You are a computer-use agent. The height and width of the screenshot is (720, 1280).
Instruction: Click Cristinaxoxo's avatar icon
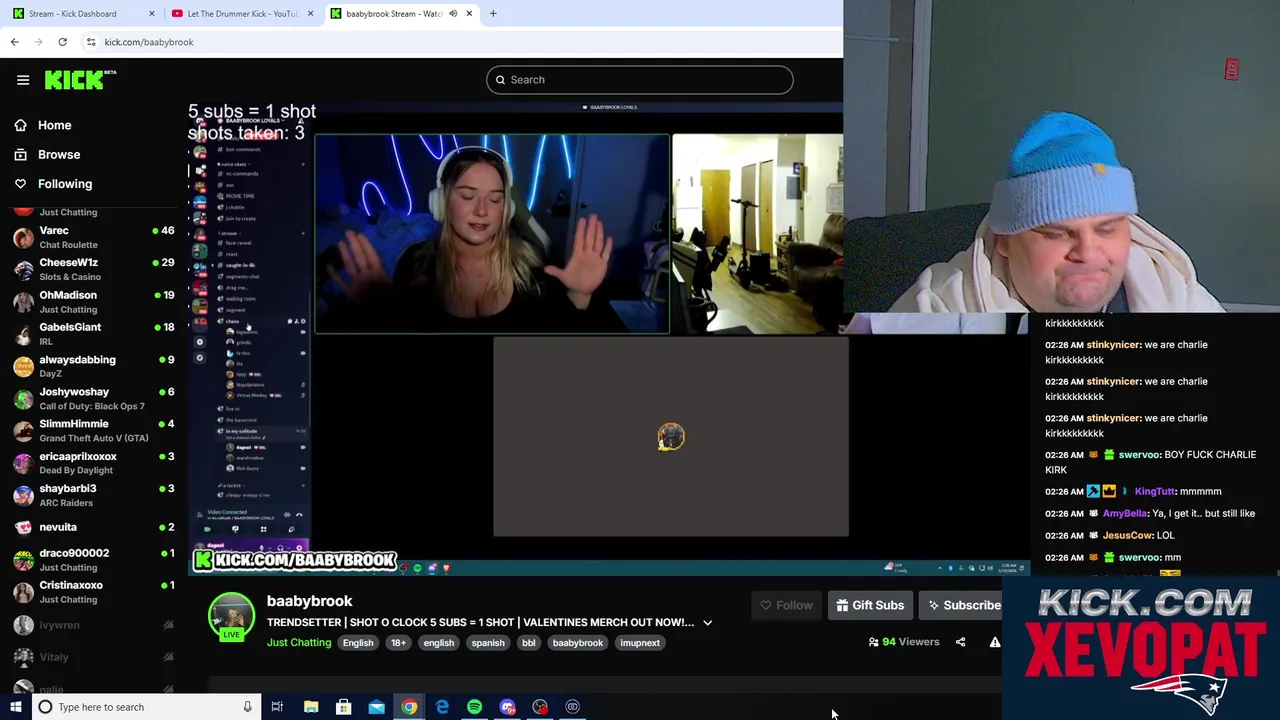point(23,592)
